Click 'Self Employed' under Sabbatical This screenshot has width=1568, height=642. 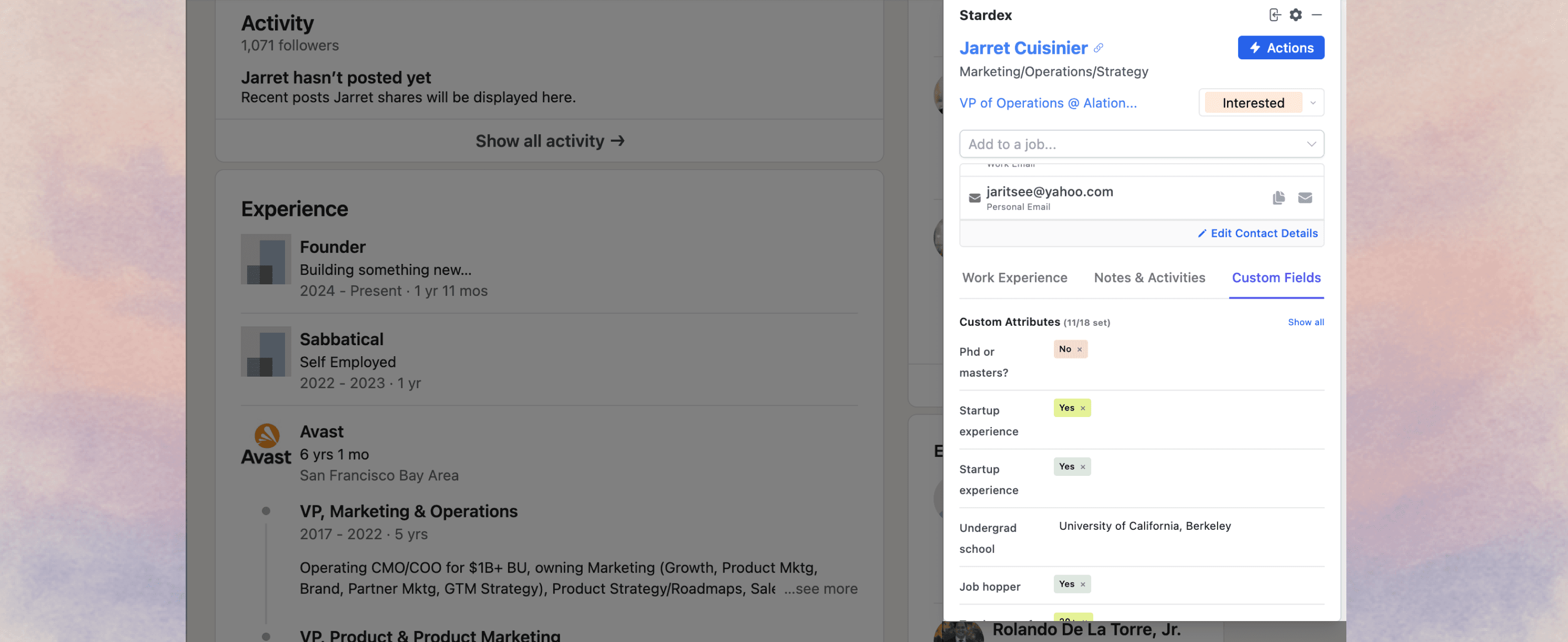click(x=347, y=362)
